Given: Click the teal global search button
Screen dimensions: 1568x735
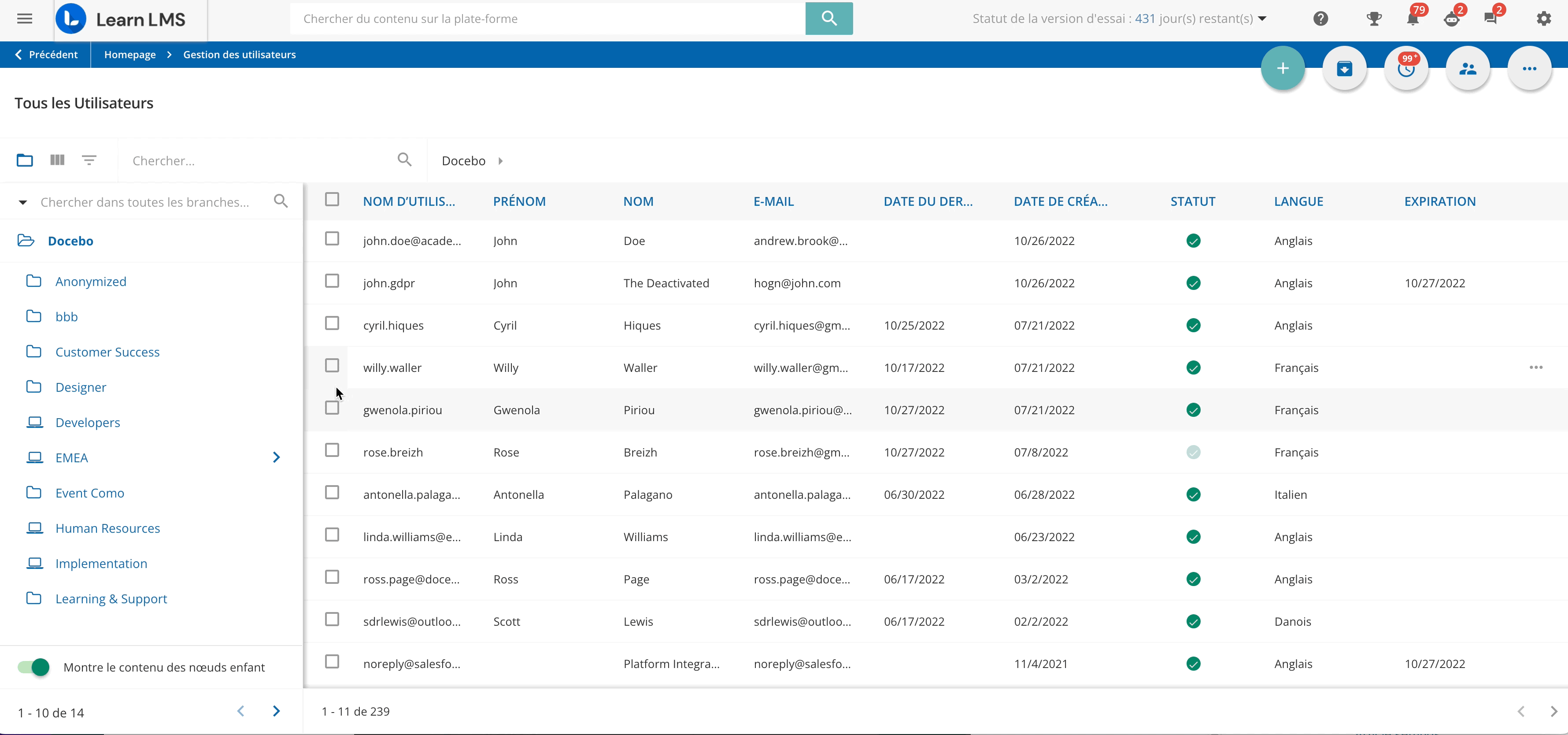Looking at the screenshot, I should coord(828,18).
